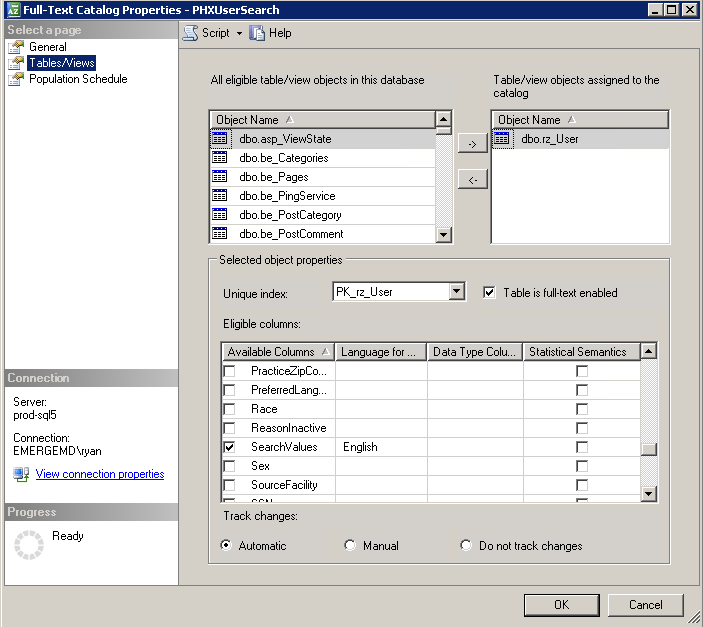Click the Tables/Views page icon
This screenshot has width=703, height=627.
(x=16, y=63)
